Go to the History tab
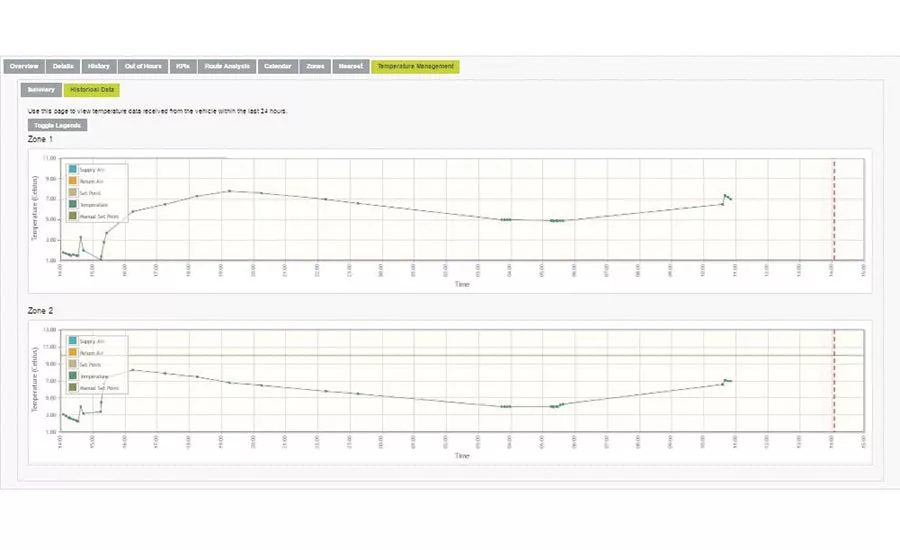Image resolution: width=900 pixels, height=550 pixels. pos(99,66)
